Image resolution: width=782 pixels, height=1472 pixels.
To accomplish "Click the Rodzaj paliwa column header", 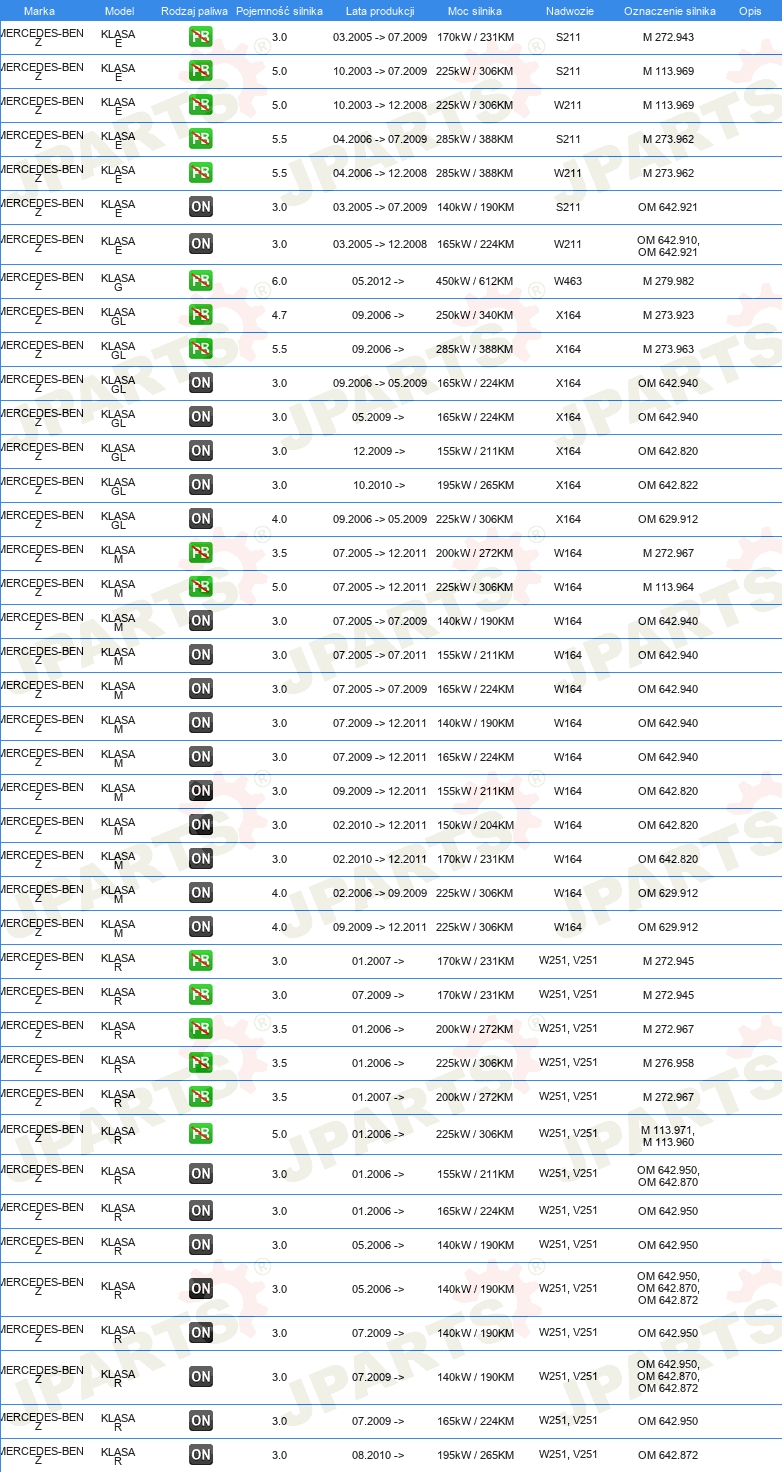I will click(x=195, y=11).
